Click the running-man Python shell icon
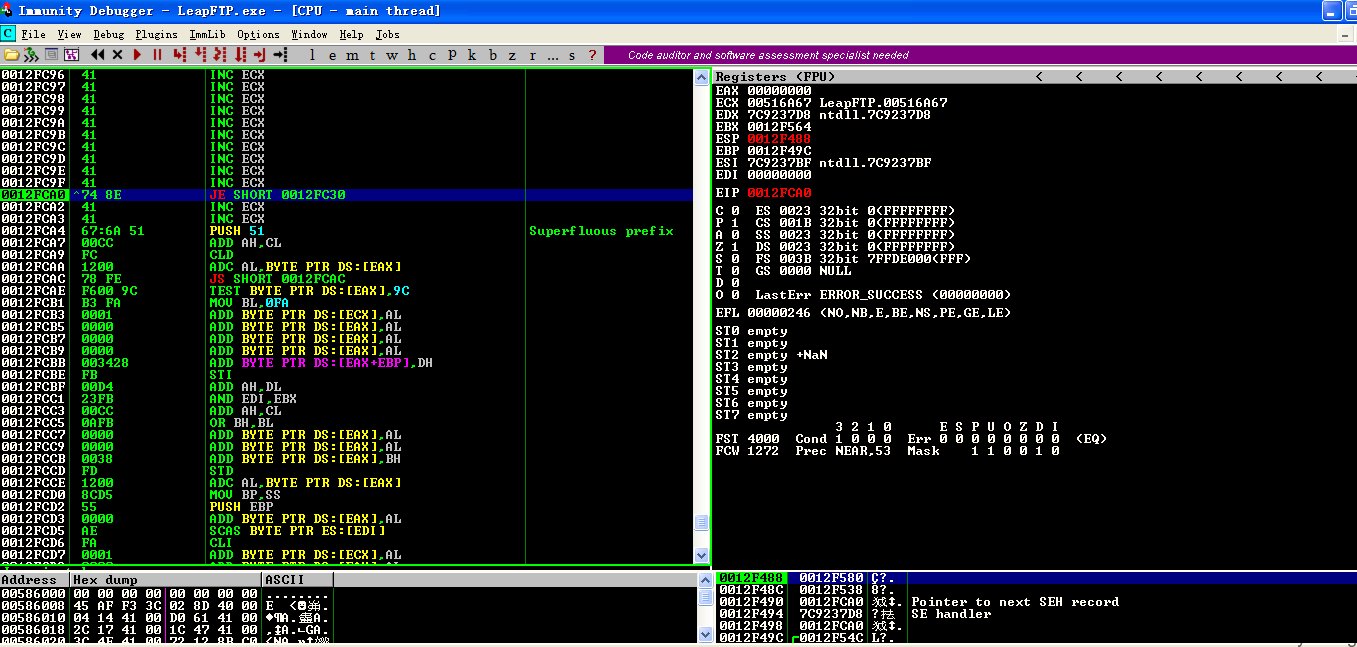The height and width of the screenshot is (647, 1357). point(31,54)
